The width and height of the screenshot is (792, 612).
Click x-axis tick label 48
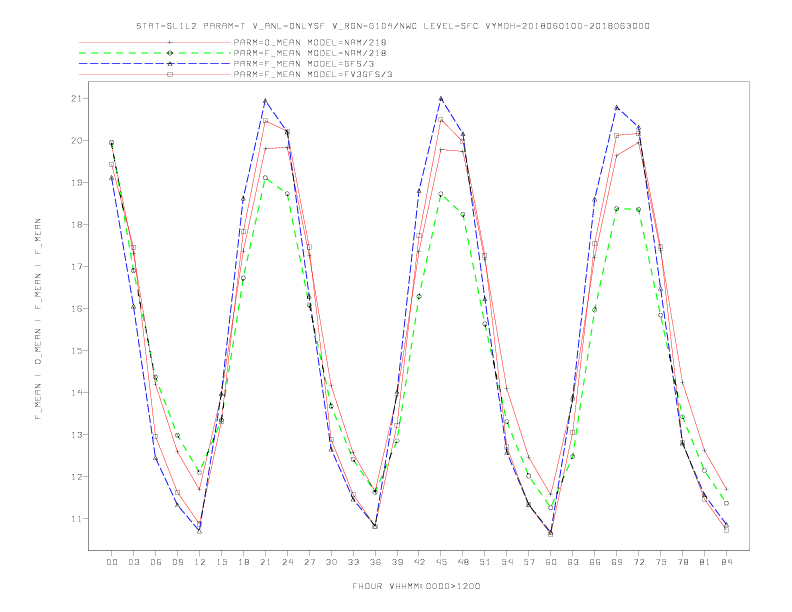463,562
